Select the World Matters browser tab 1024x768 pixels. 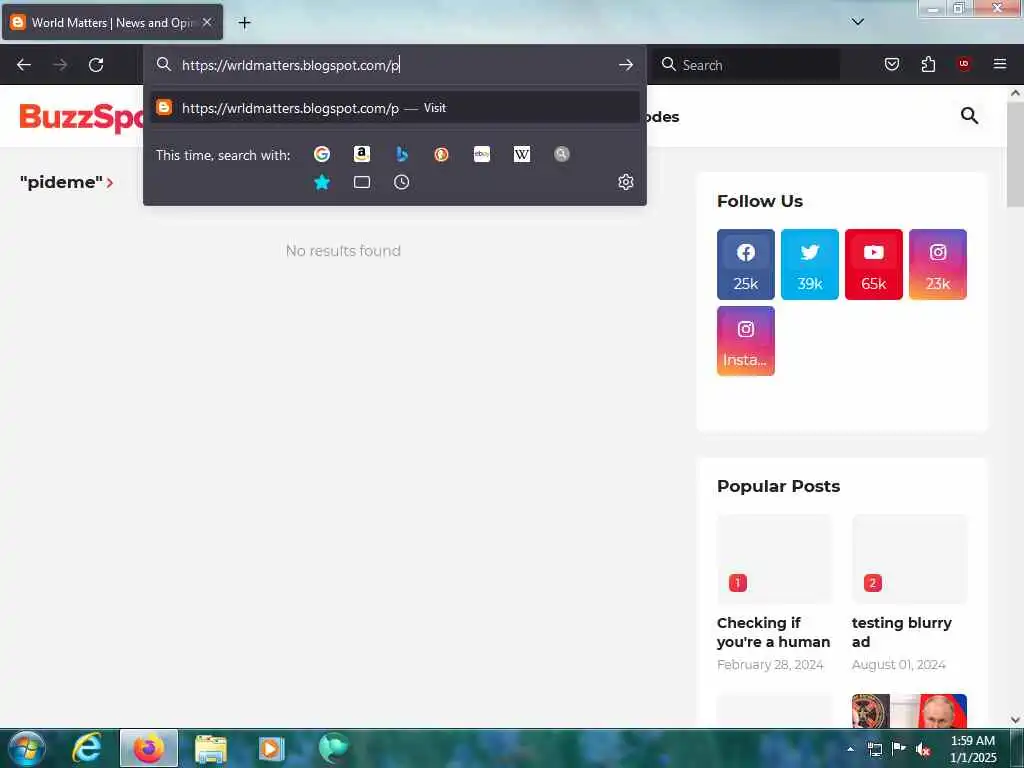pyautogui.click(x=112, y=23)
